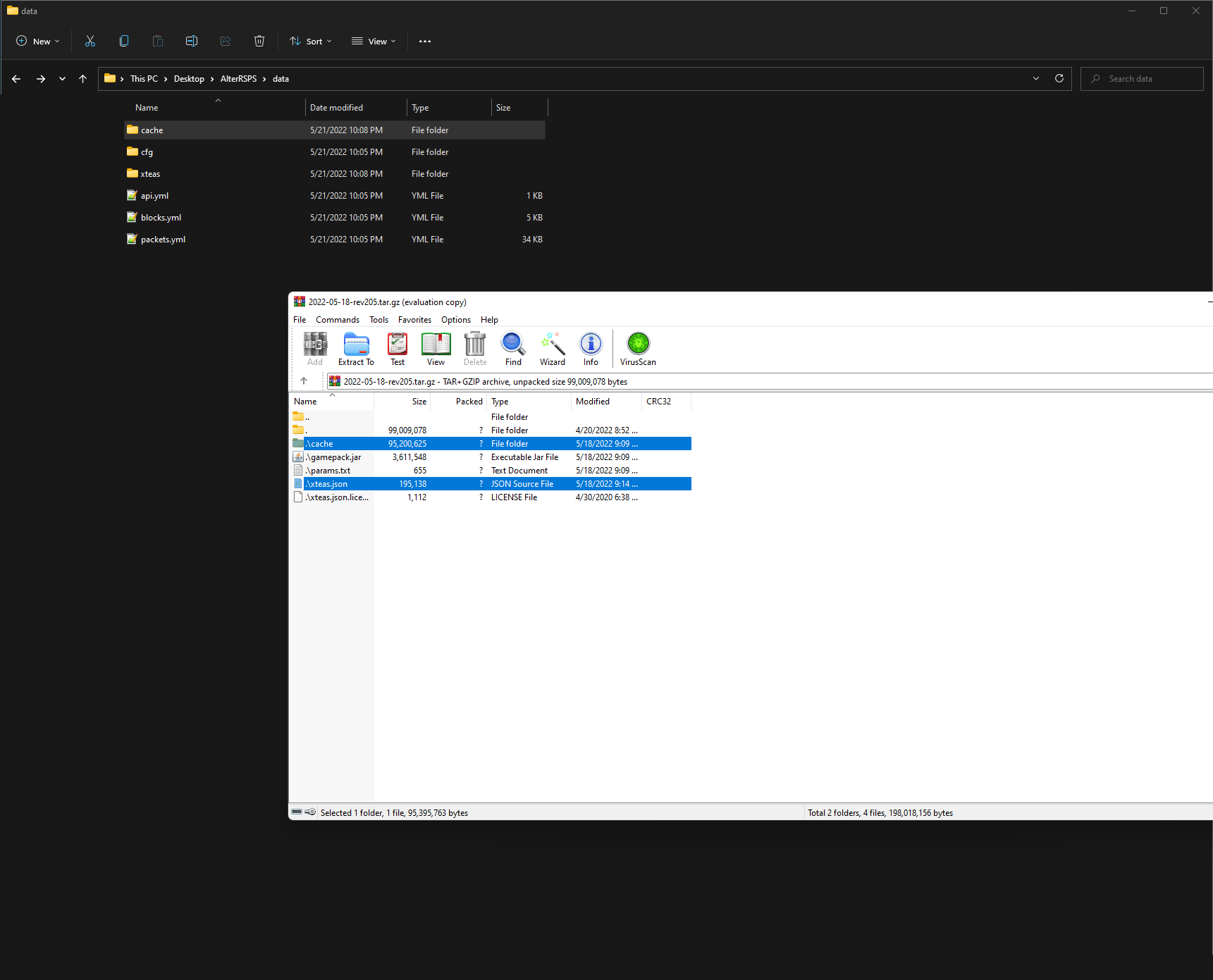1213x980 pixels.
Task: Click the Delete bin icon in WinRAR
Action: tap(475, 349)
